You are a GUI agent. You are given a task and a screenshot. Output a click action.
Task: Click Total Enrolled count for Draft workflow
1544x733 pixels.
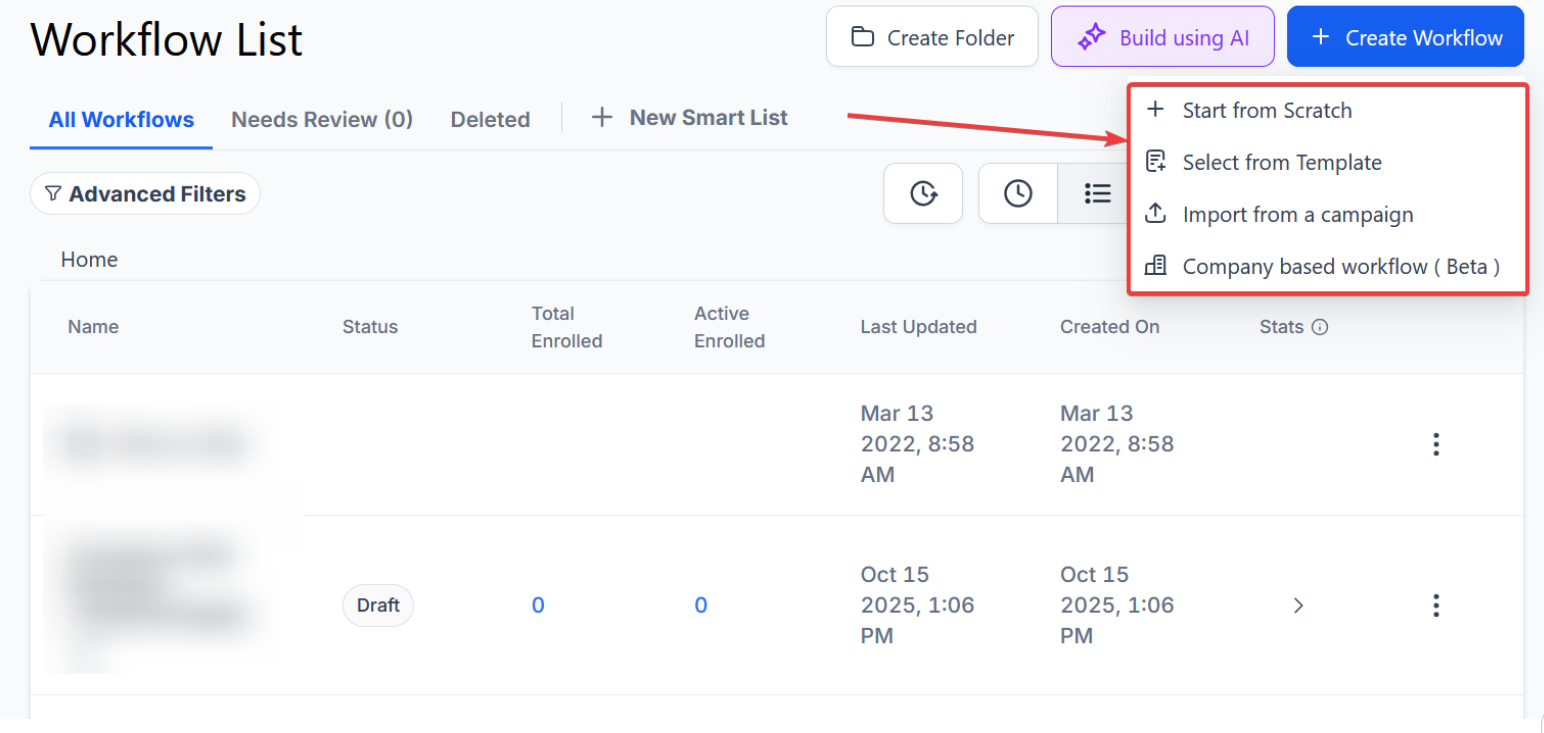(x=538, y=605)
